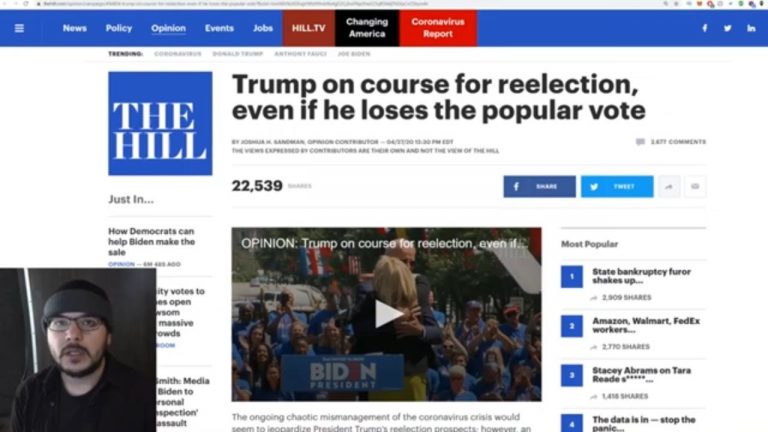Viewport: 768px width, 432px height.
Task: Play the Trump reelection opinion video
Action: [x=387, y=314]
